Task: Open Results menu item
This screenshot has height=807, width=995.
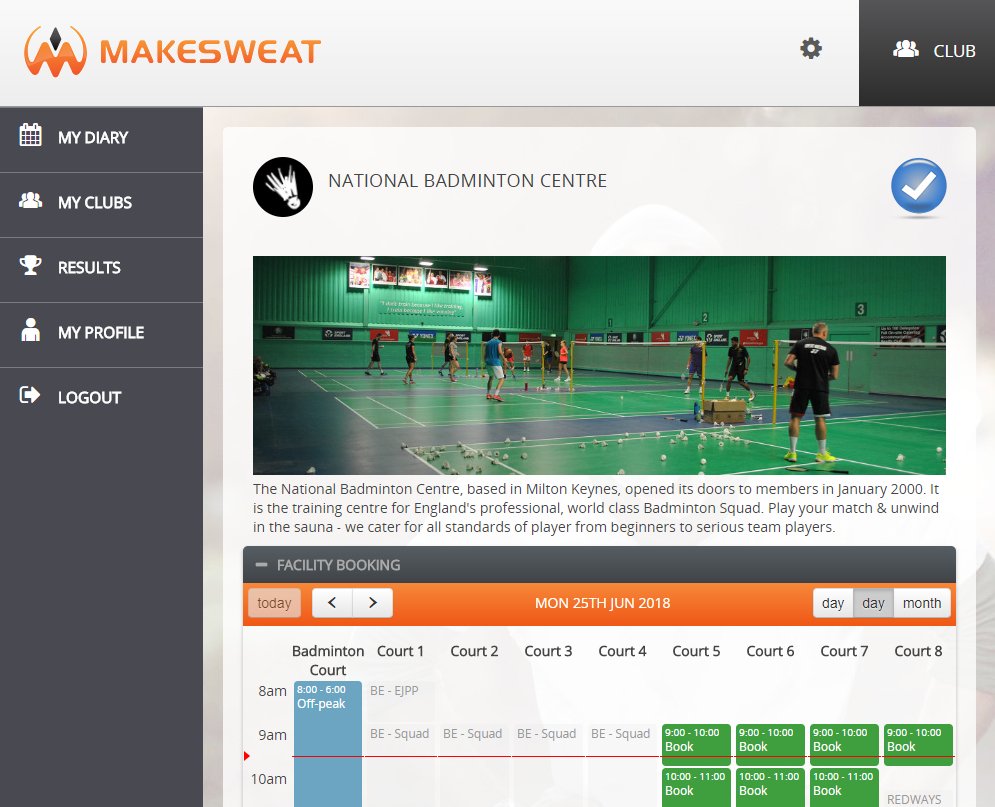Action: coord(102,270)
